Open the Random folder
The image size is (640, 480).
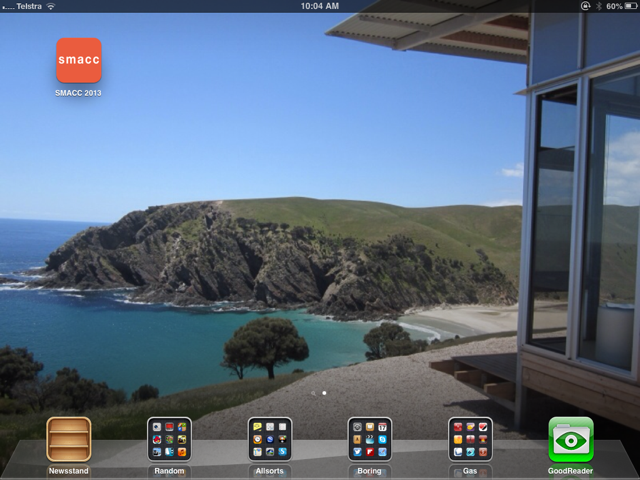tap(169, 439)
